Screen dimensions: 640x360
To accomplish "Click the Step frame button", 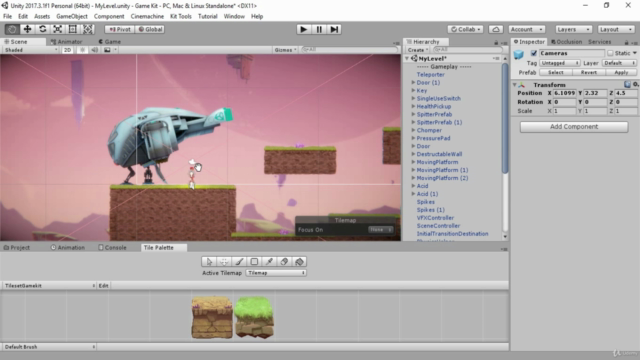I will (x=334, y=29).
